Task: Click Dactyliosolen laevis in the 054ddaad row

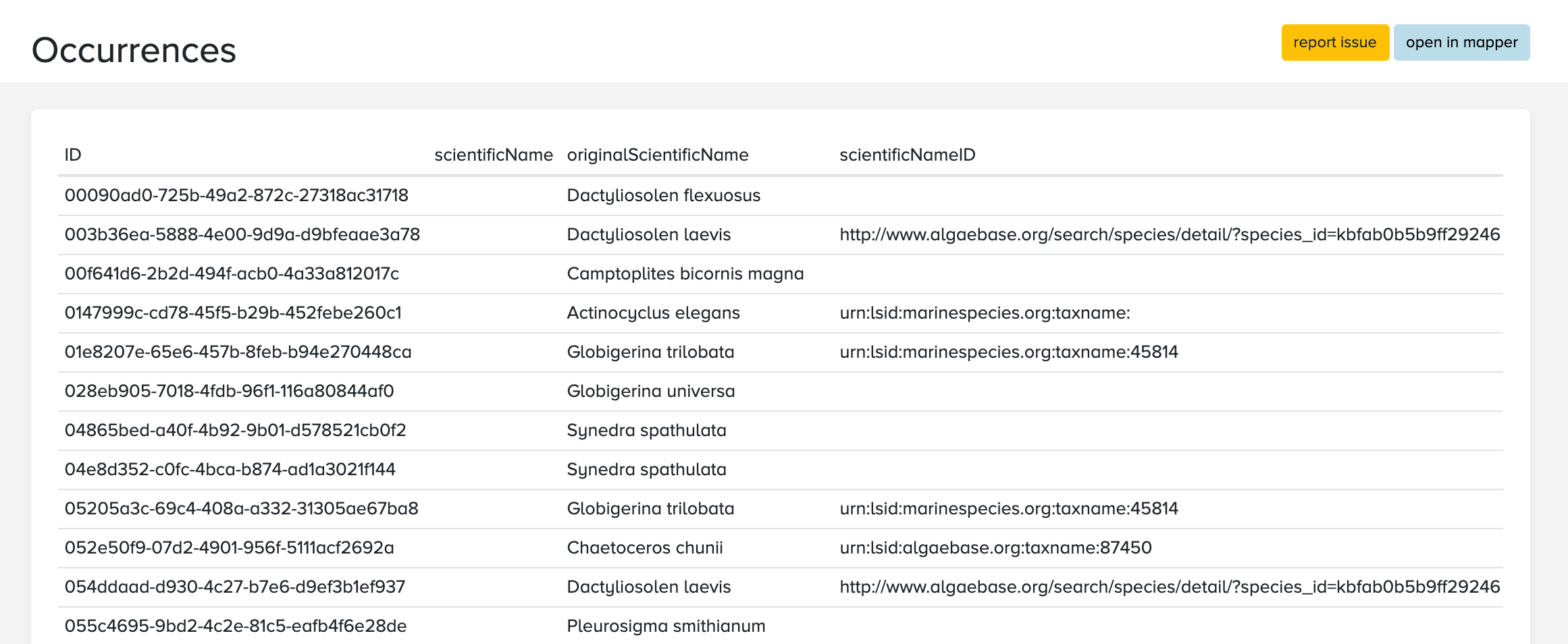Action: 649,587
